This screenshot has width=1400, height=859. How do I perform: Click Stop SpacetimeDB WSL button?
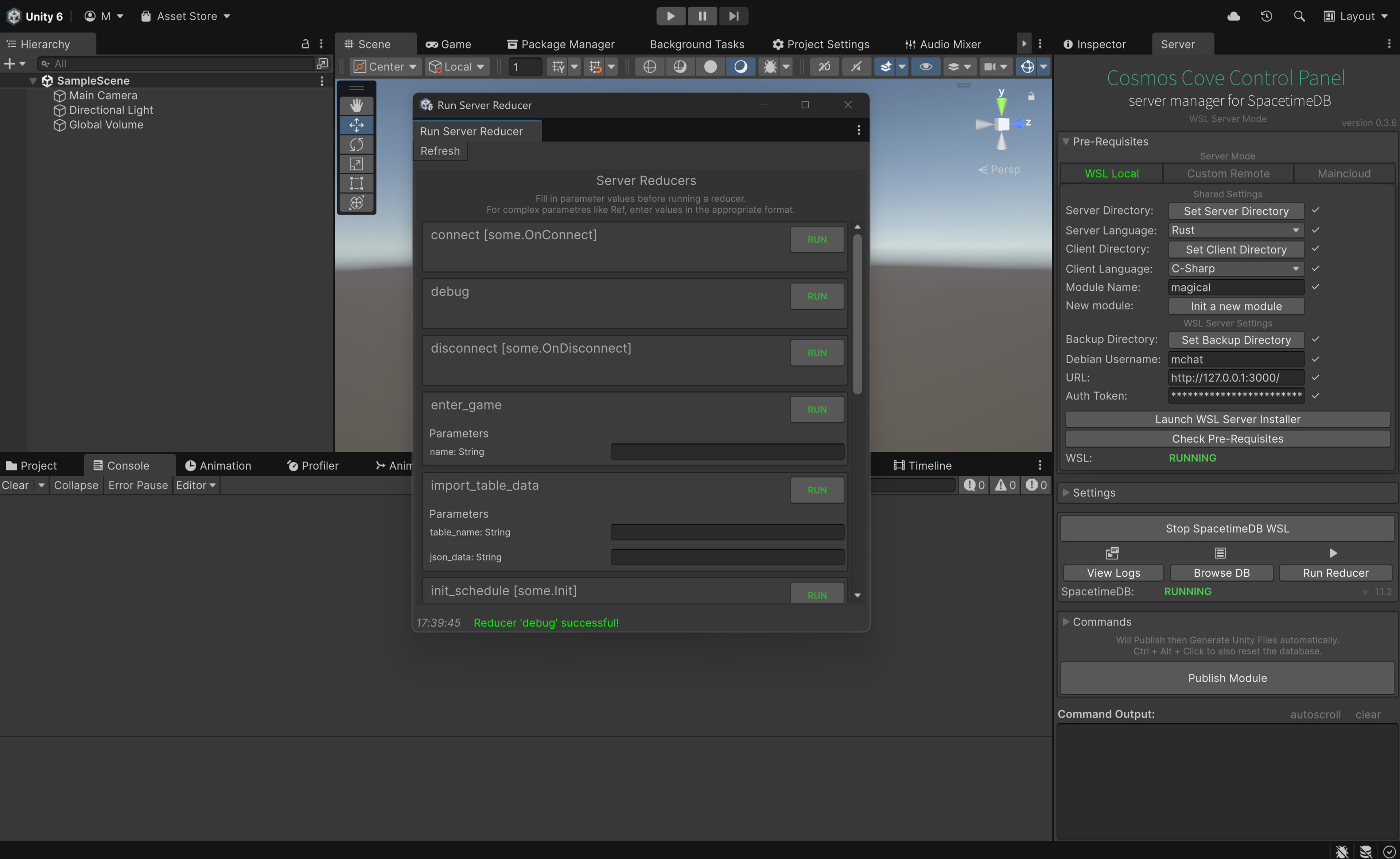(x=1227, y=529)
